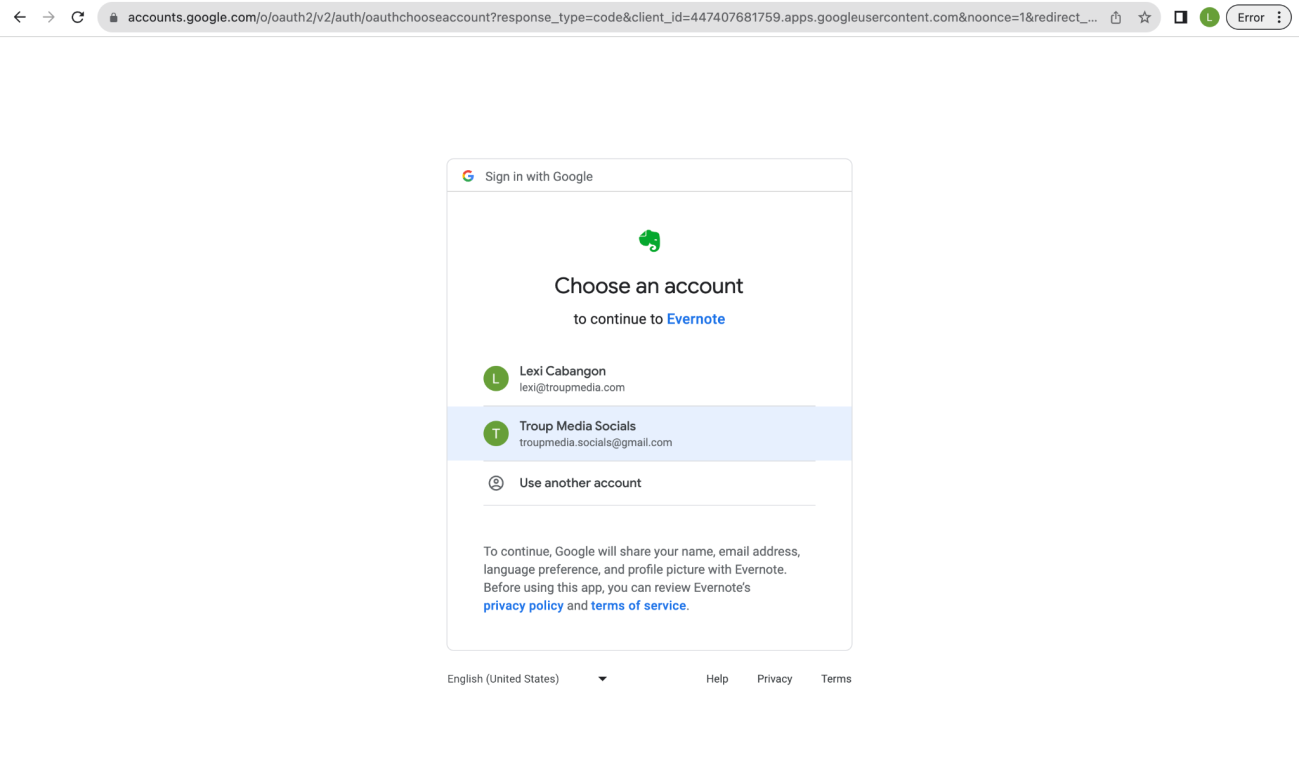Viewport: 1299px width, 772px height.
Task: Open the green L profile avatar in toolbar
Action: [x=1209, y=17]
